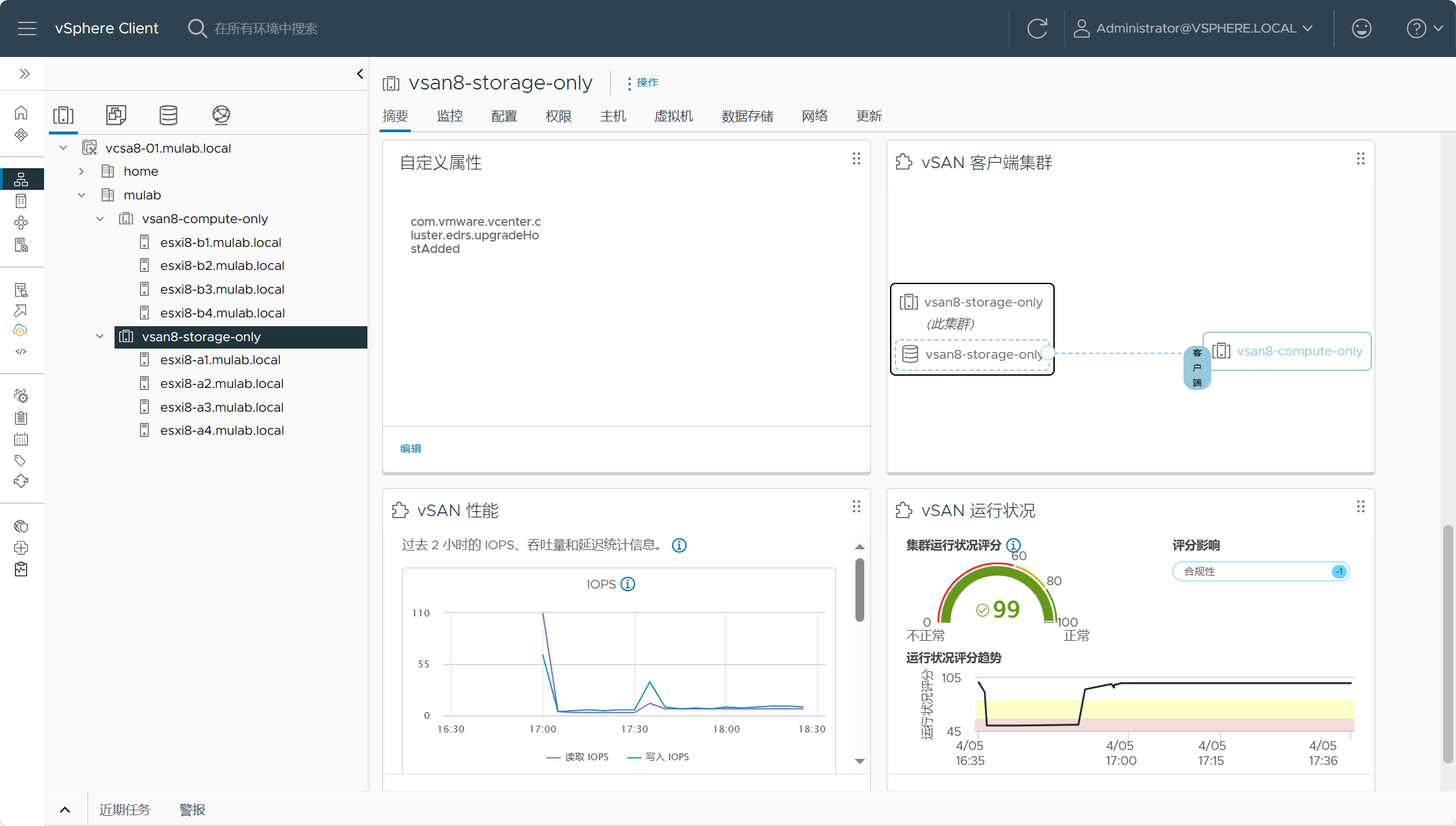Click vsan8-storage-only datastore in diagram
Image resolution: width=1456 pixels, height=826 pixels.
pos(973,355)
